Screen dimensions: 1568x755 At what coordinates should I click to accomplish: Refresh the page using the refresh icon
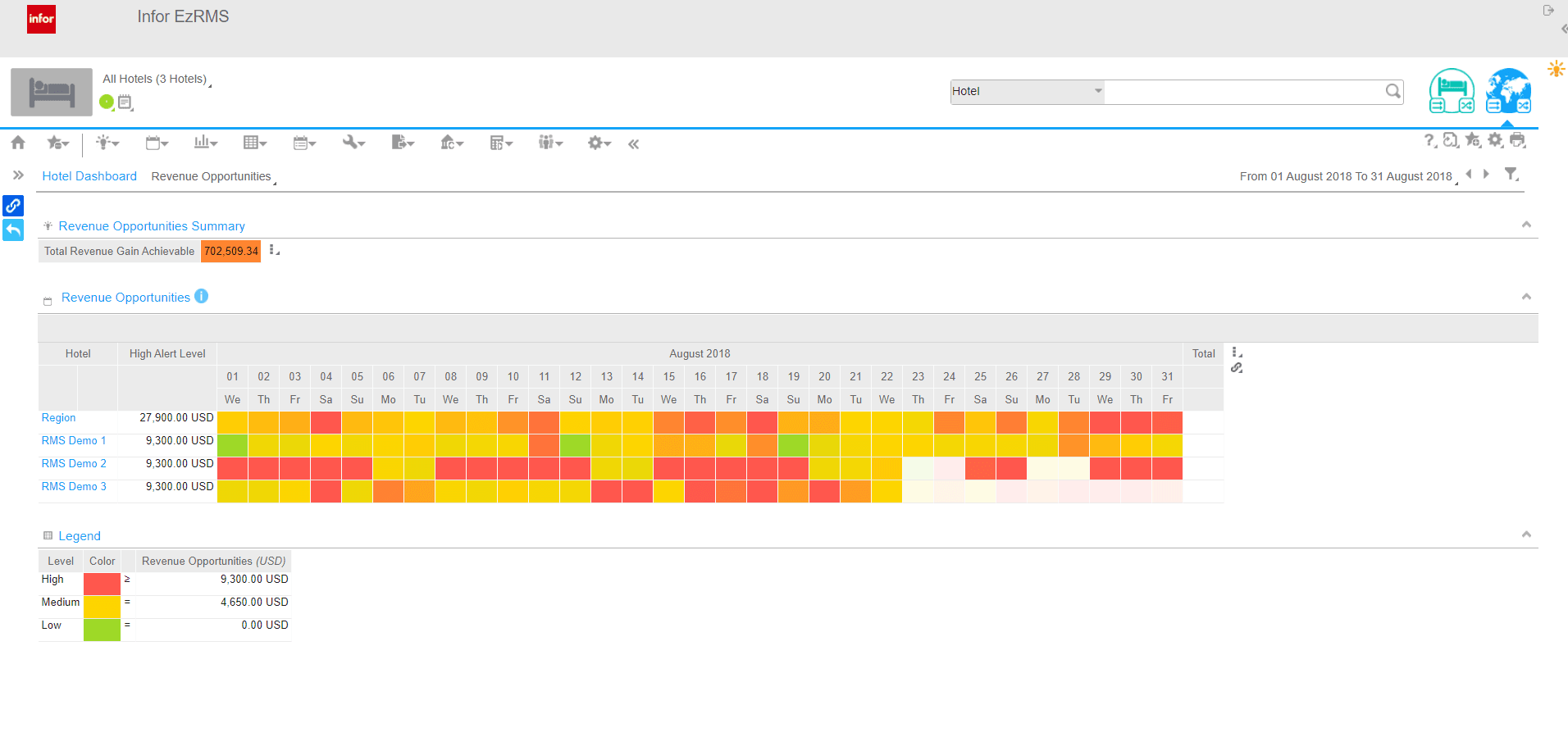coord(1451,141)
